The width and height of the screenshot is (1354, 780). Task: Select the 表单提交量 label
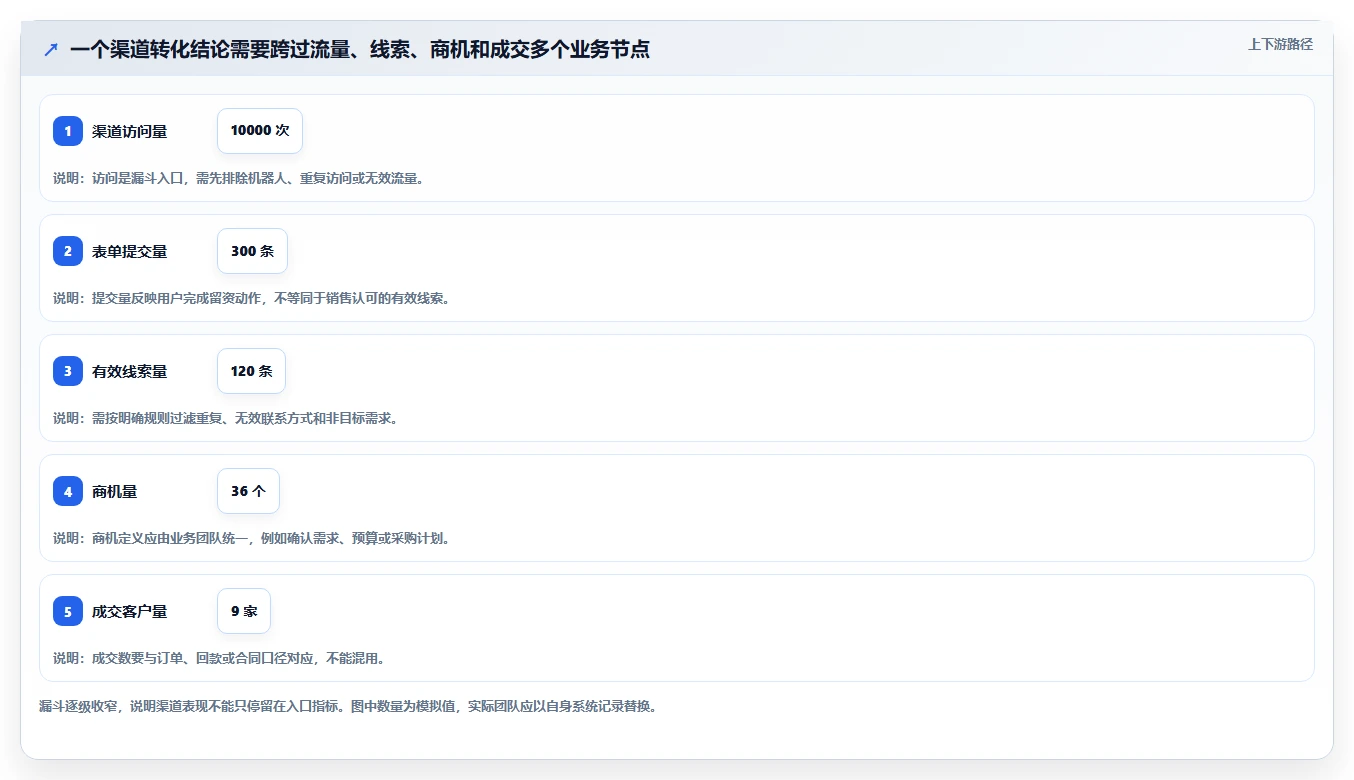coord(130,251)
